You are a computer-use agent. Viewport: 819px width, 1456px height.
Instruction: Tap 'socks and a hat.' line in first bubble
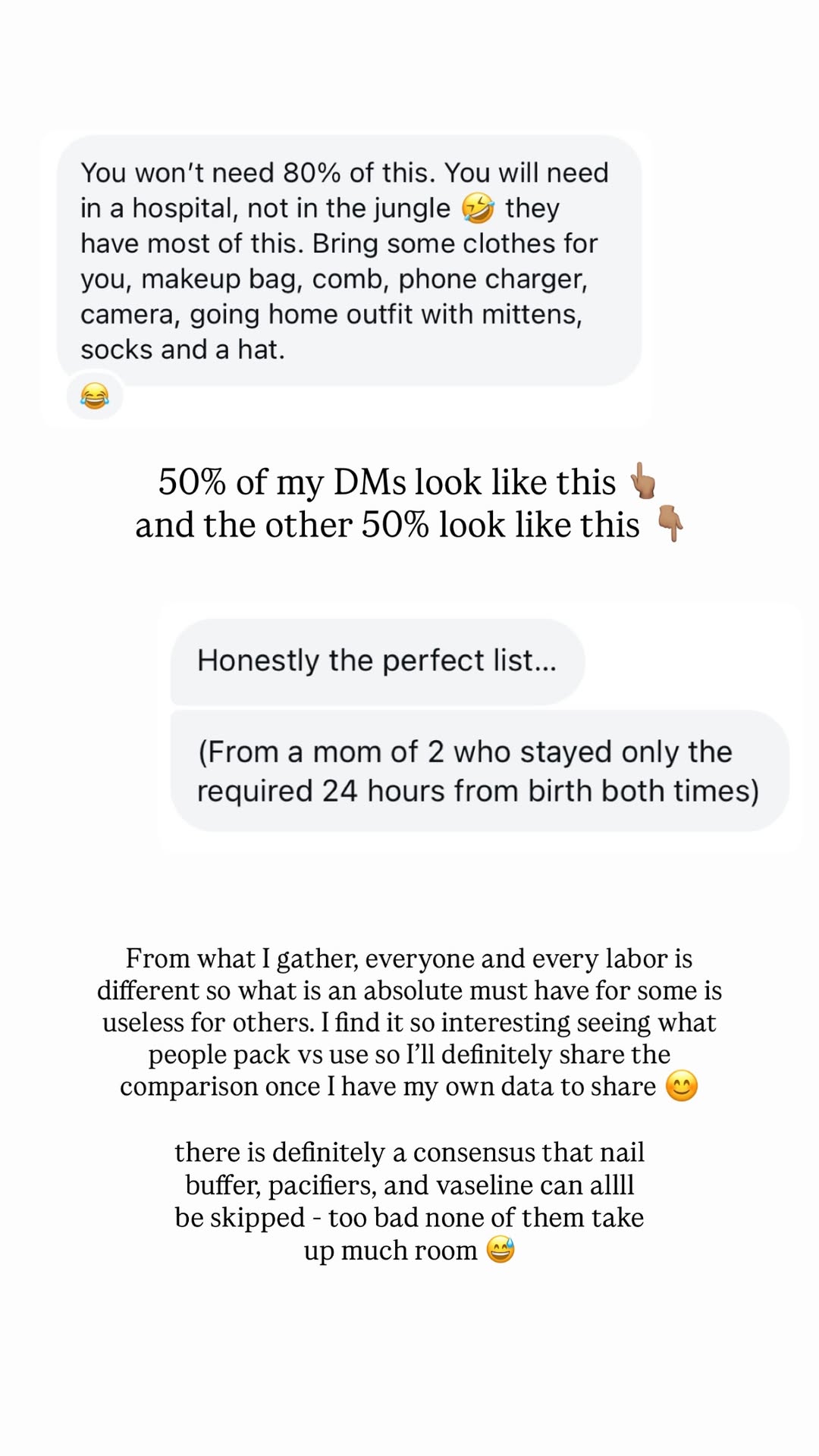click(183, 350)
